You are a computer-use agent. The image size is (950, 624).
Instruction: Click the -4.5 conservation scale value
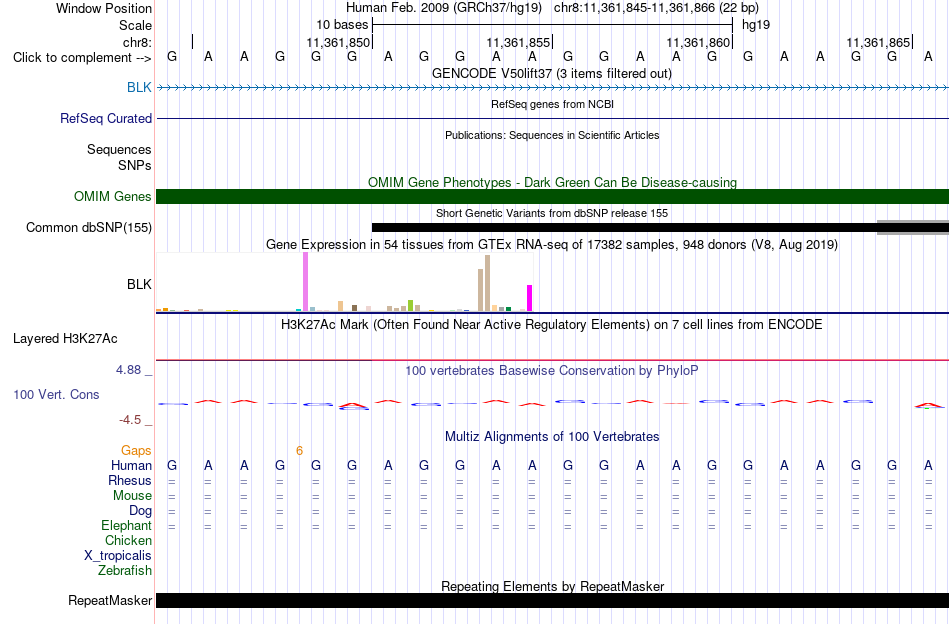pos(130,420)
